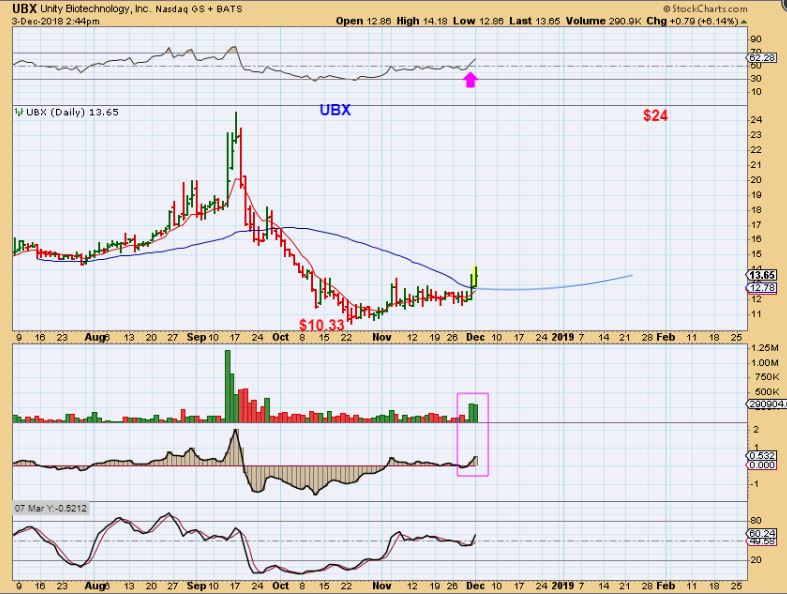Click the 500K label on volume axis

pyautogui.click(x=766, y=392)
